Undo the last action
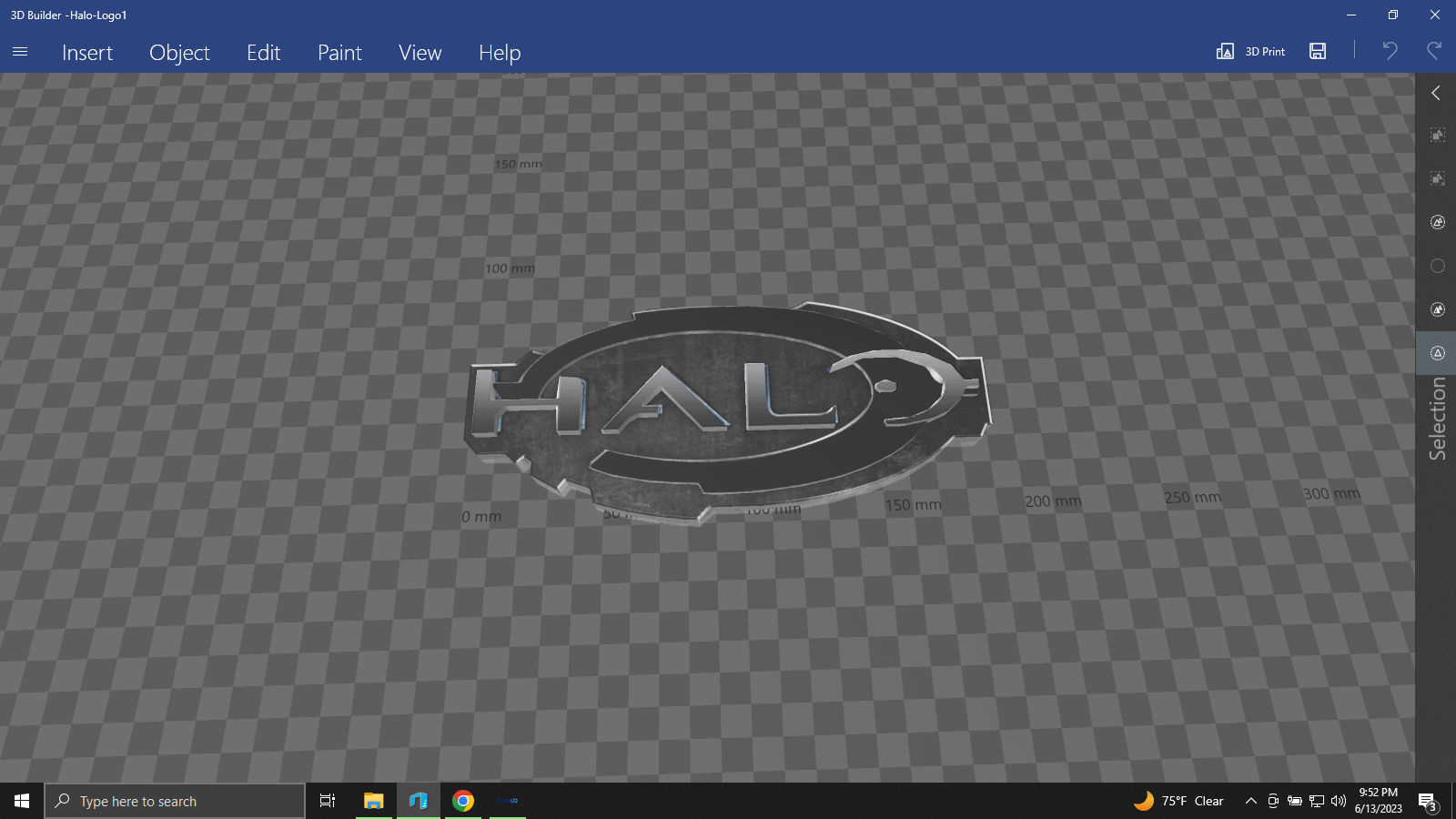This screenshot has height=819, width=1456. tap(1390, 51)
